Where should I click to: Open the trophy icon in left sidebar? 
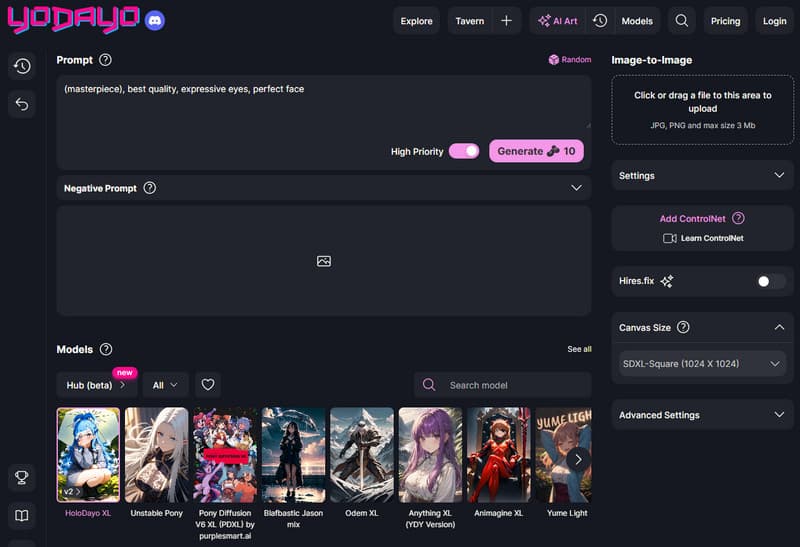coord(21,478)
